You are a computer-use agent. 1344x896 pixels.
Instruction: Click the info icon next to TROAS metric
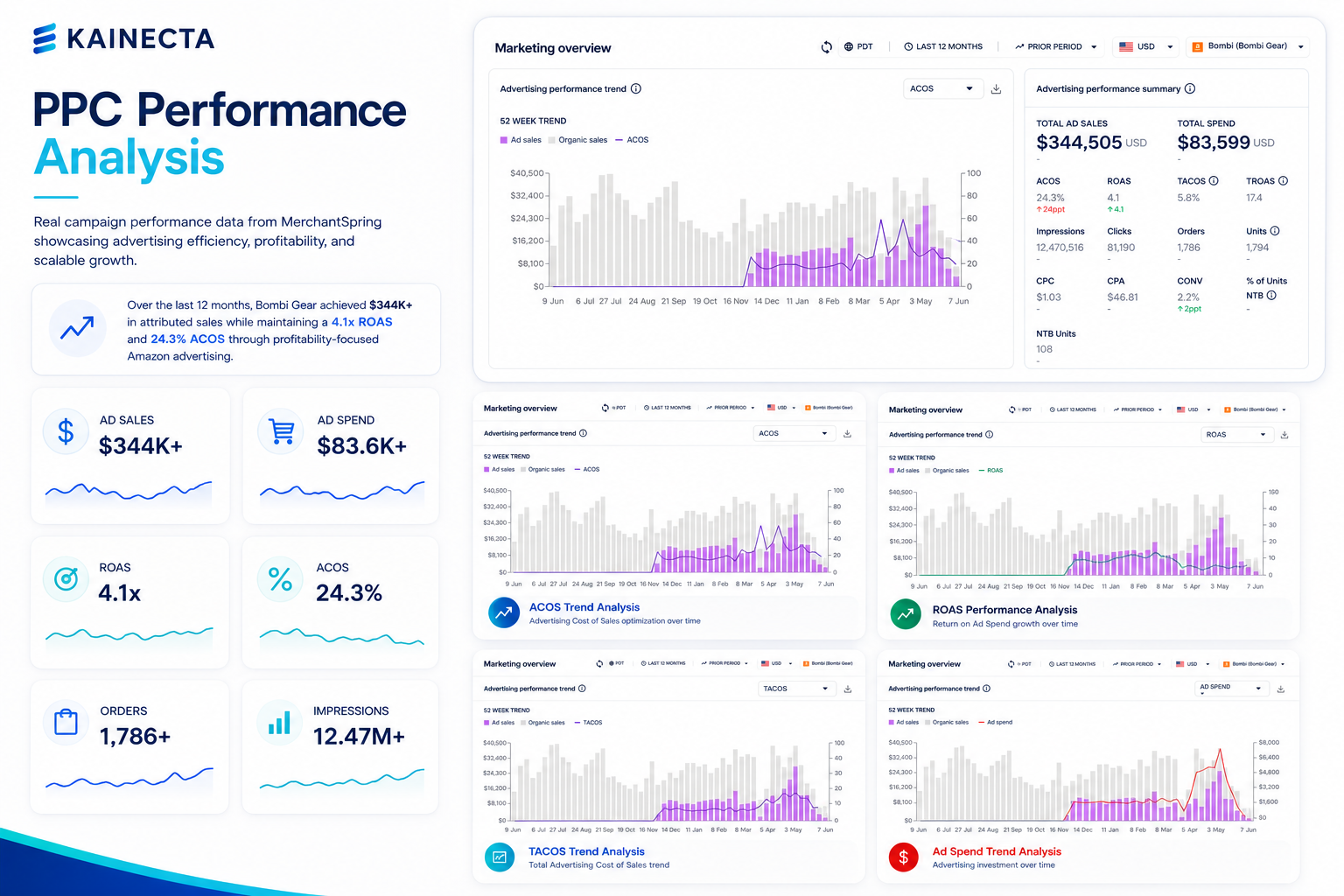[x=1283, y=181]
